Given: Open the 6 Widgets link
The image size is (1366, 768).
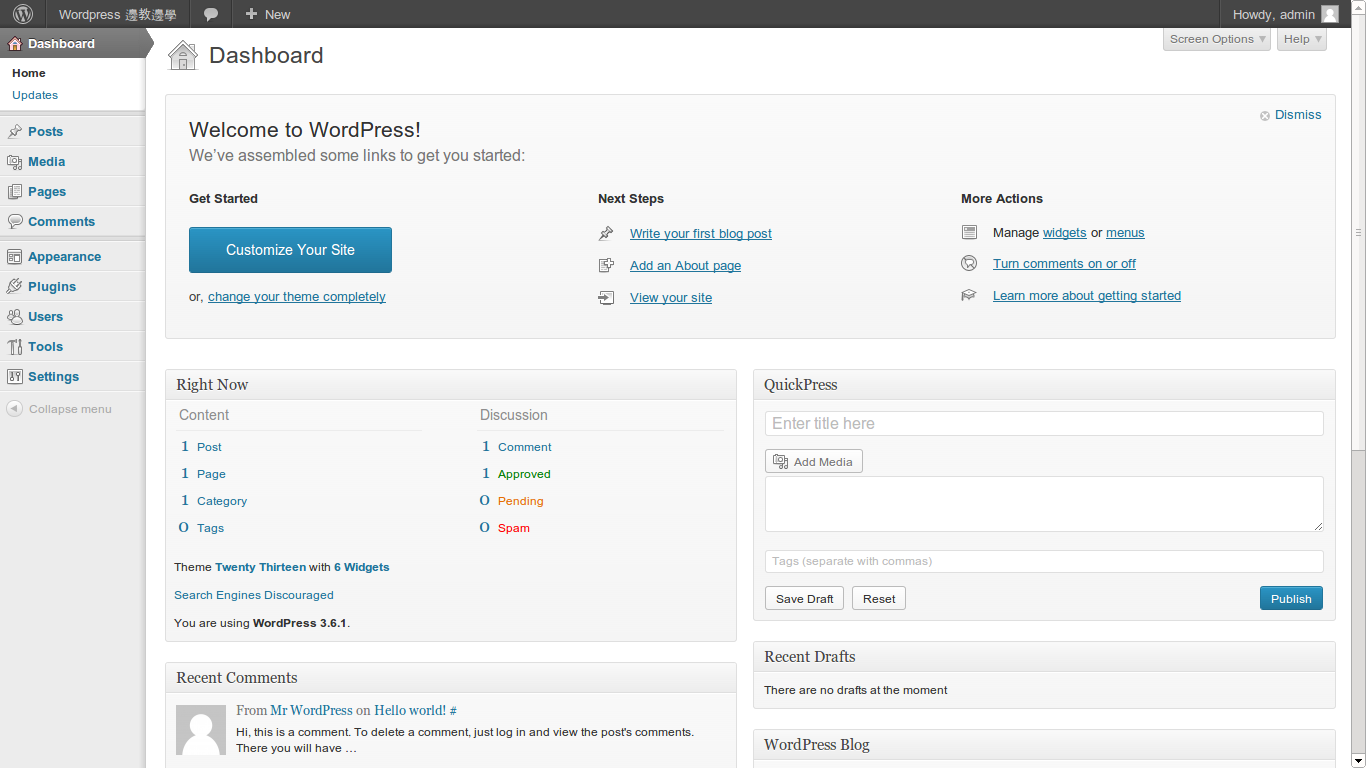Looking at the screenshot, I should (362, 567).
